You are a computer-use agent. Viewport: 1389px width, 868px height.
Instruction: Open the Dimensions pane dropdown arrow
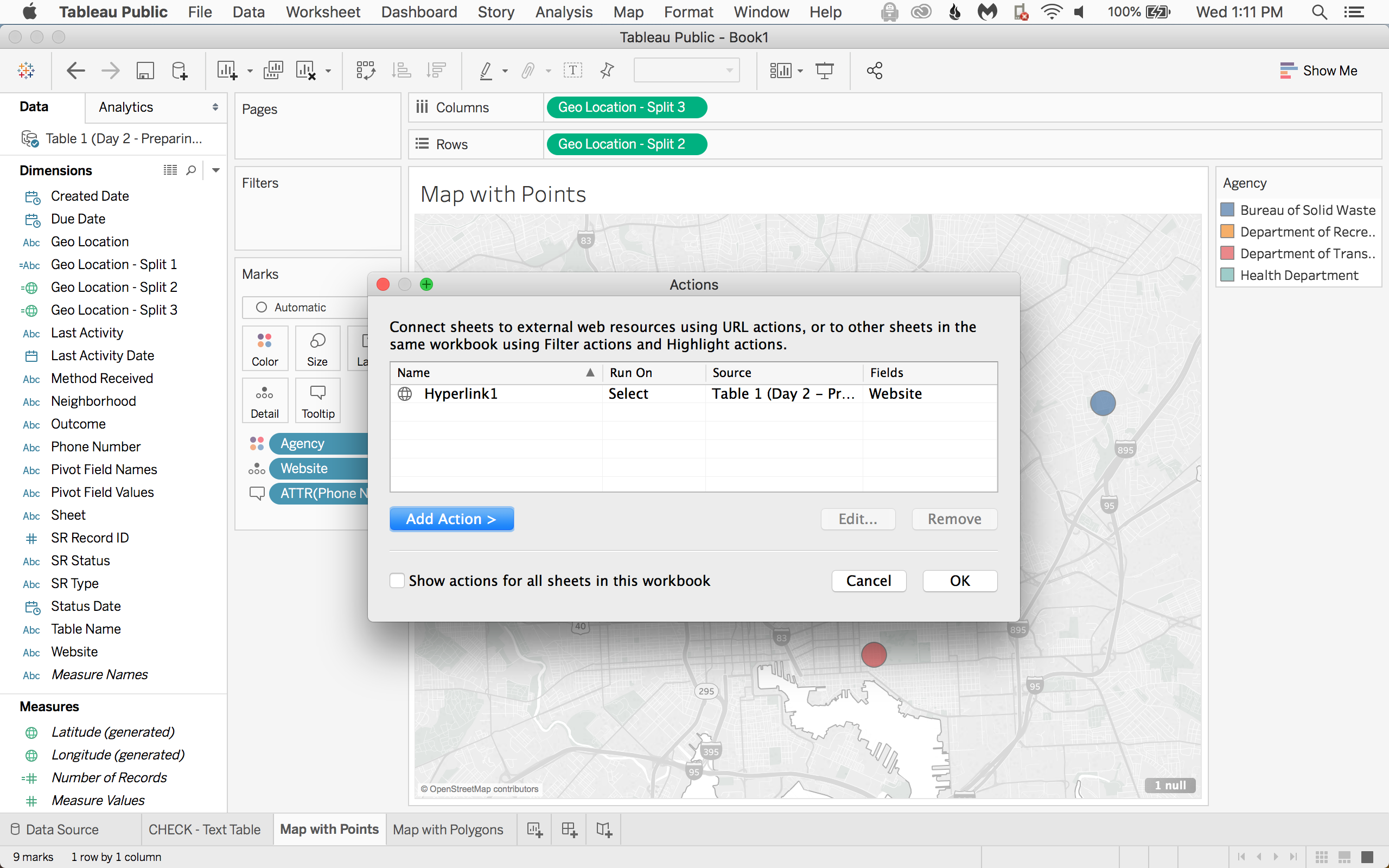click(216, 170)
